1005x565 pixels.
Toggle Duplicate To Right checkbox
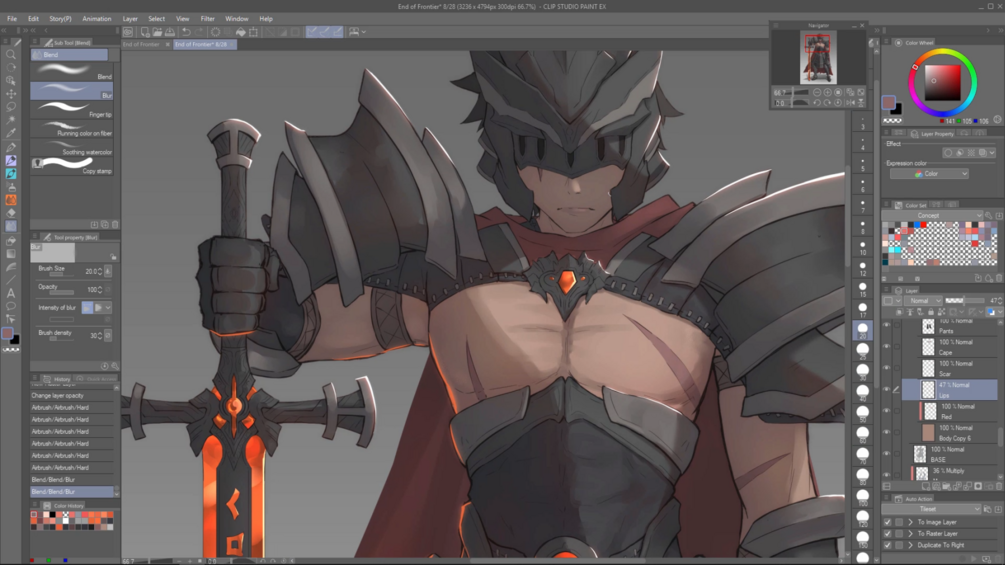[888, 545]
